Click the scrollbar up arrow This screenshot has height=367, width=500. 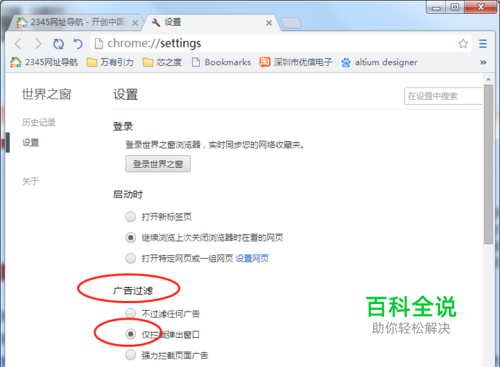pyautogui.click(x=488, y=79)
